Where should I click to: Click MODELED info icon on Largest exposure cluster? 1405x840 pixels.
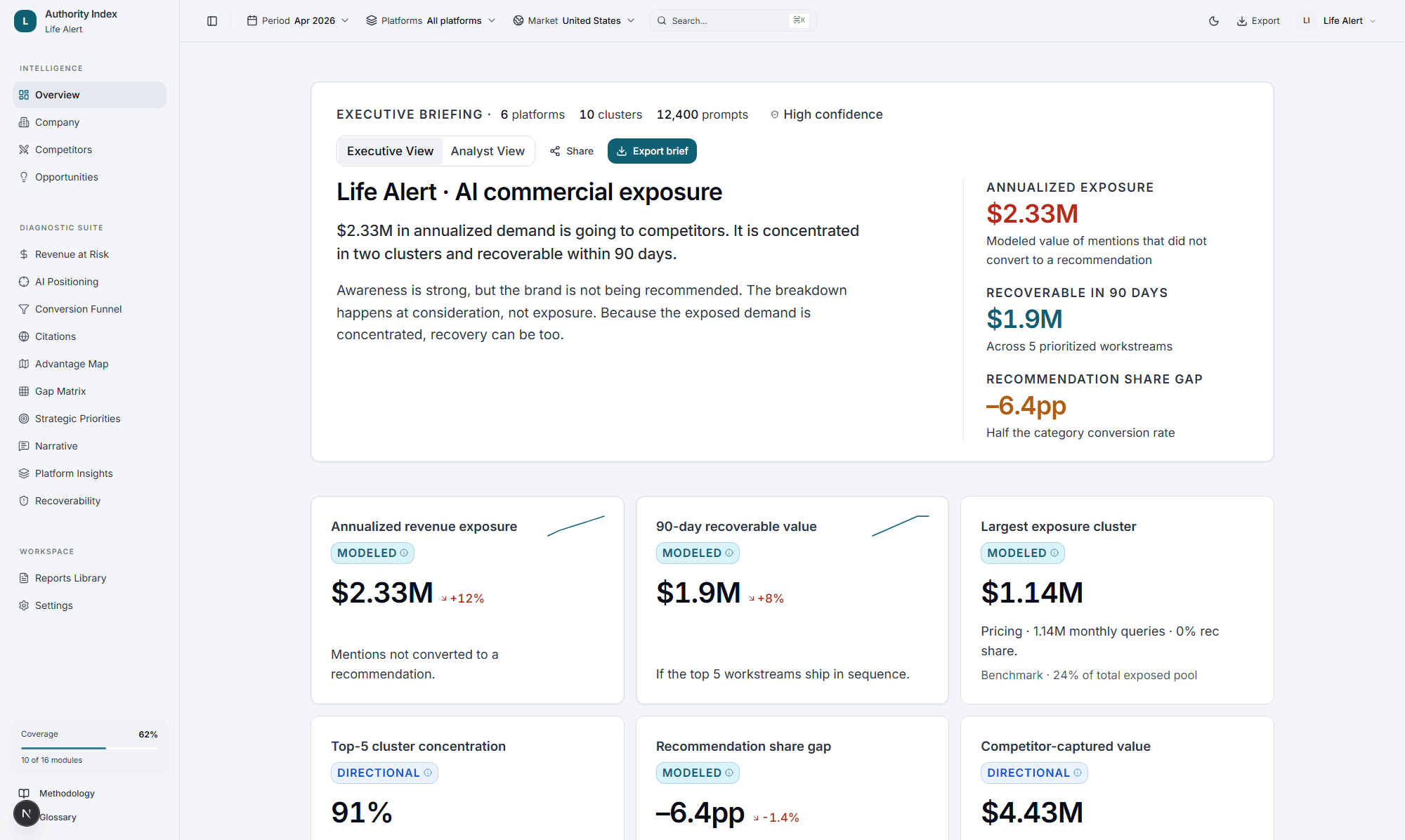[x=1054, y=553]
